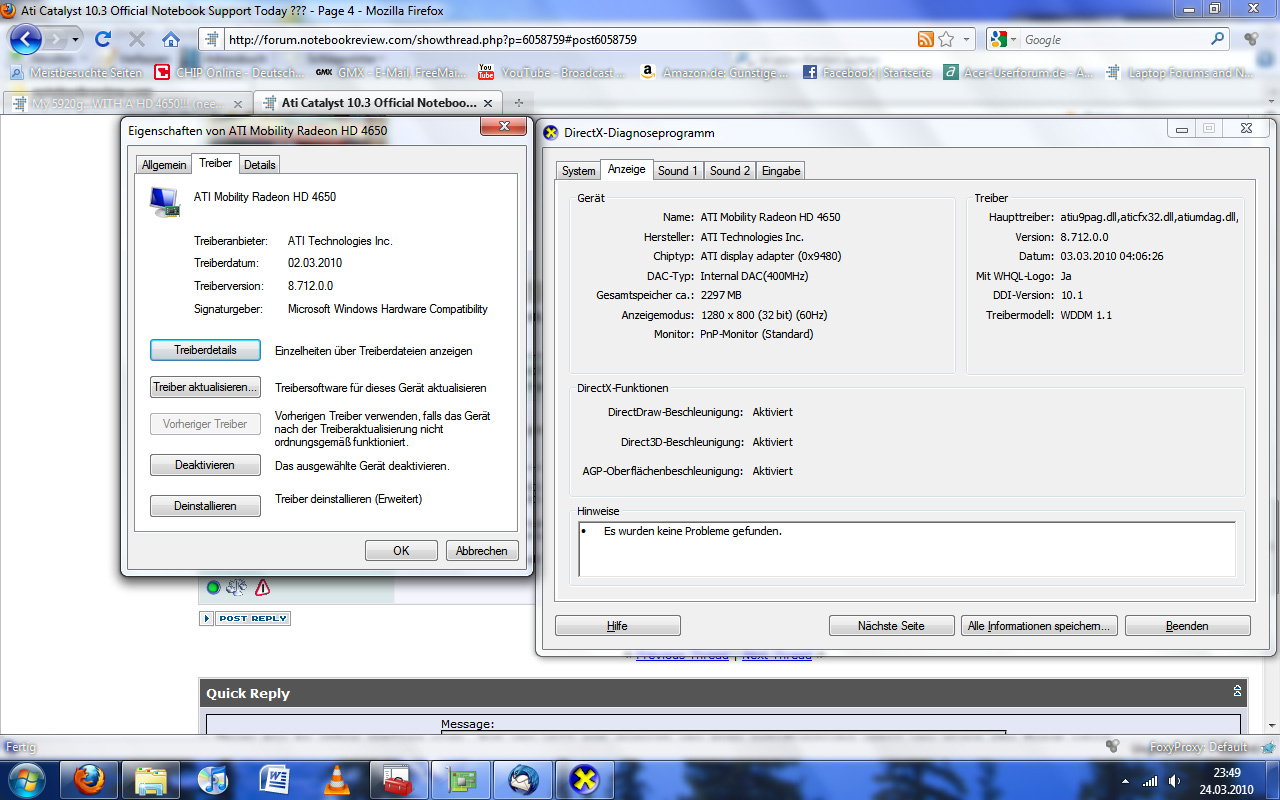Go to the Firefox home page icon
1280x800 pixels.
tap(171, 40)
